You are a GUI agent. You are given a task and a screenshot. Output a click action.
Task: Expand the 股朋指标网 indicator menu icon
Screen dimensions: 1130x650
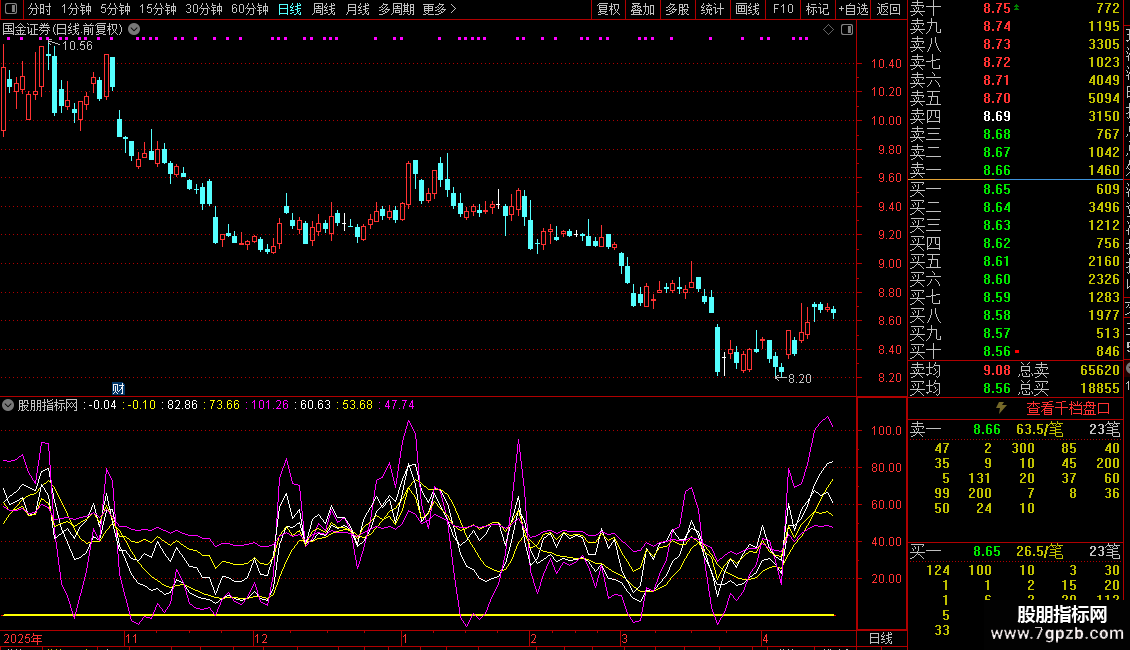[x=8, y=405]
